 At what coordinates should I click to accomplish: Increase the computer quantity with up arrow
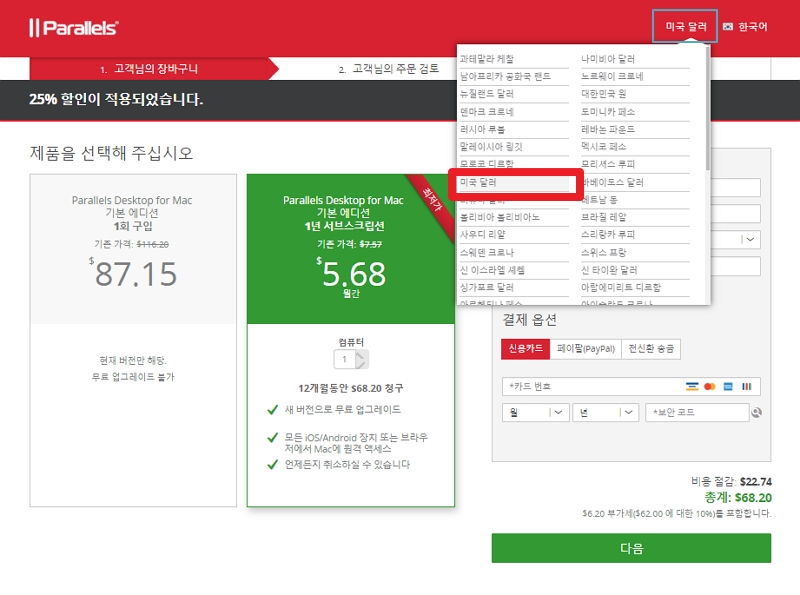click(361, 355)
